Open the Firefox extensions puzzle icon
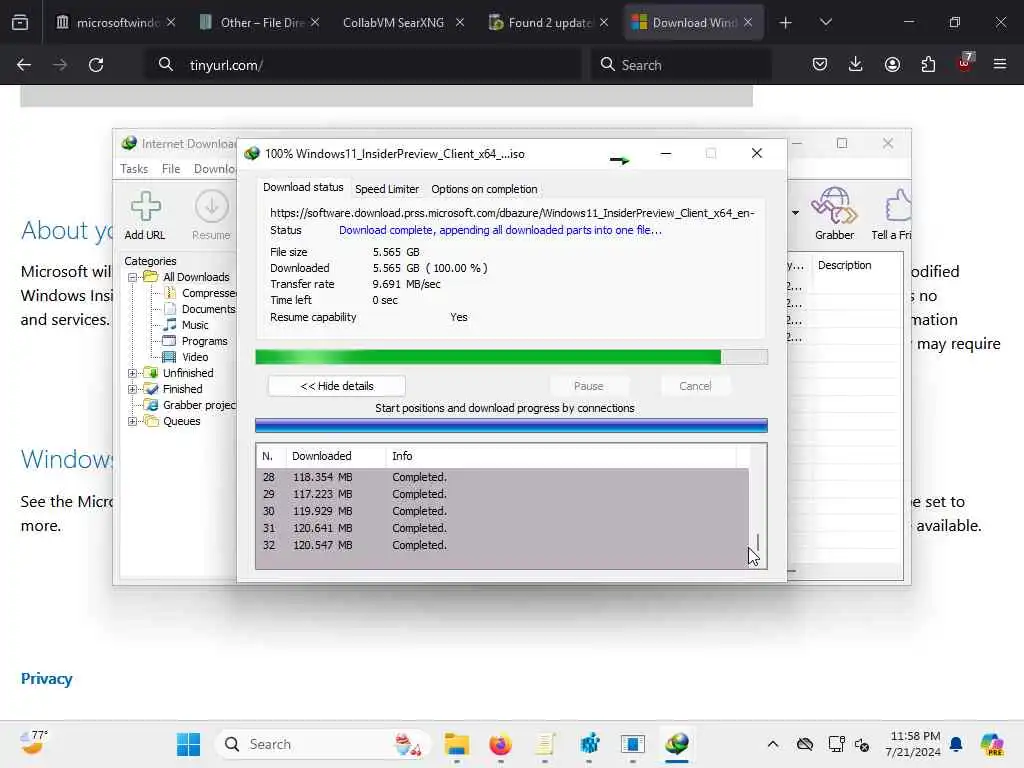Viewport: 1024px width, 768px height. 928,64
